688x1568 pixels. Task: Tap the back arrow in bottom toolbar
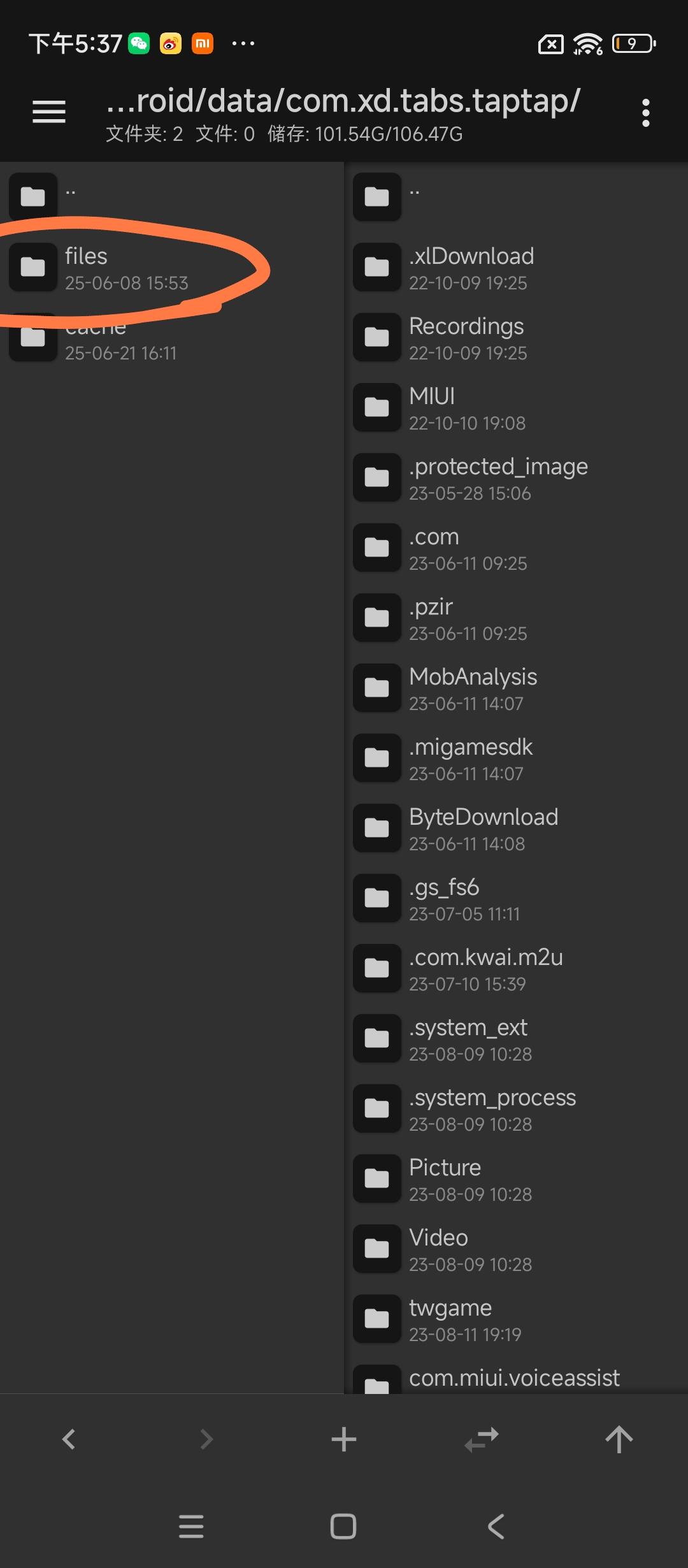tap(69, 1439)
